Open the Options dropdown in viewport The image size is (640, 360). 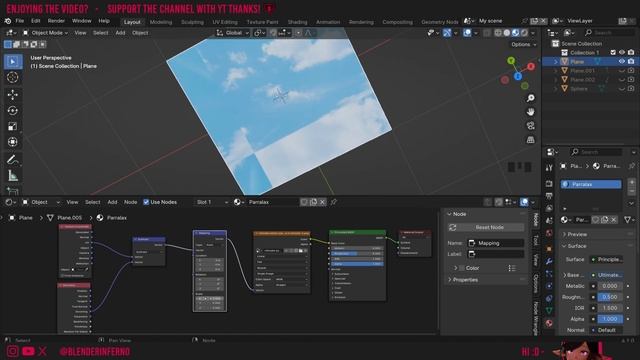coord(524,44)
